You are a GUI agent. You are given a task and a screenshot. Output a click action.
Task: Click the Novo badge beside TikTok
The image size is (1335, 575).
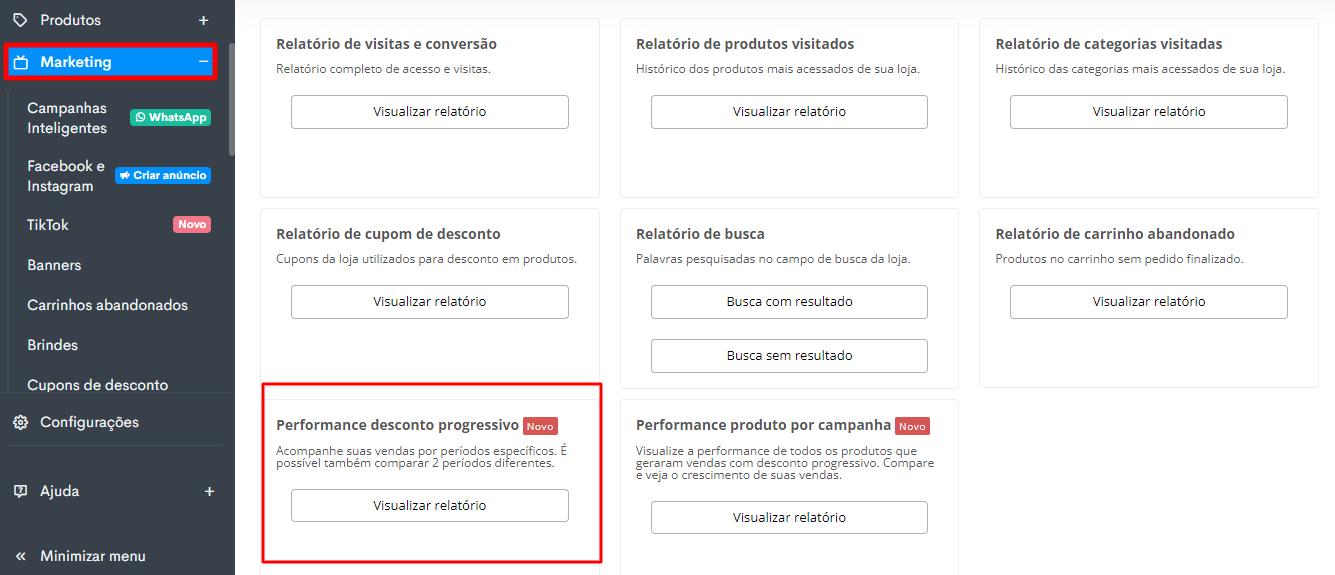192,225
